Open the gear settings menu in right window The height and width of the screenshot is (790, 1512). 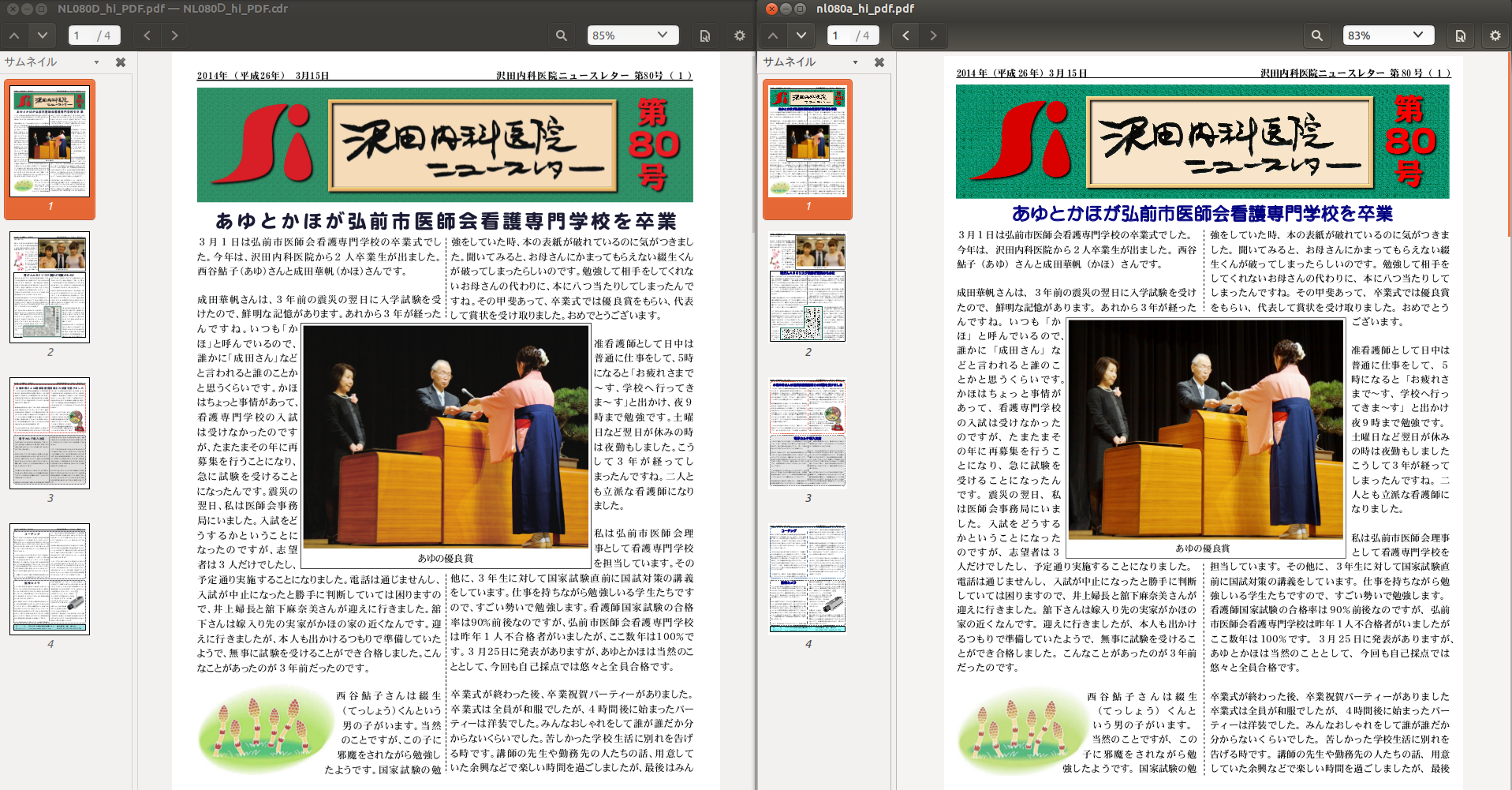pyautogui.click(x=1495, y=36)
